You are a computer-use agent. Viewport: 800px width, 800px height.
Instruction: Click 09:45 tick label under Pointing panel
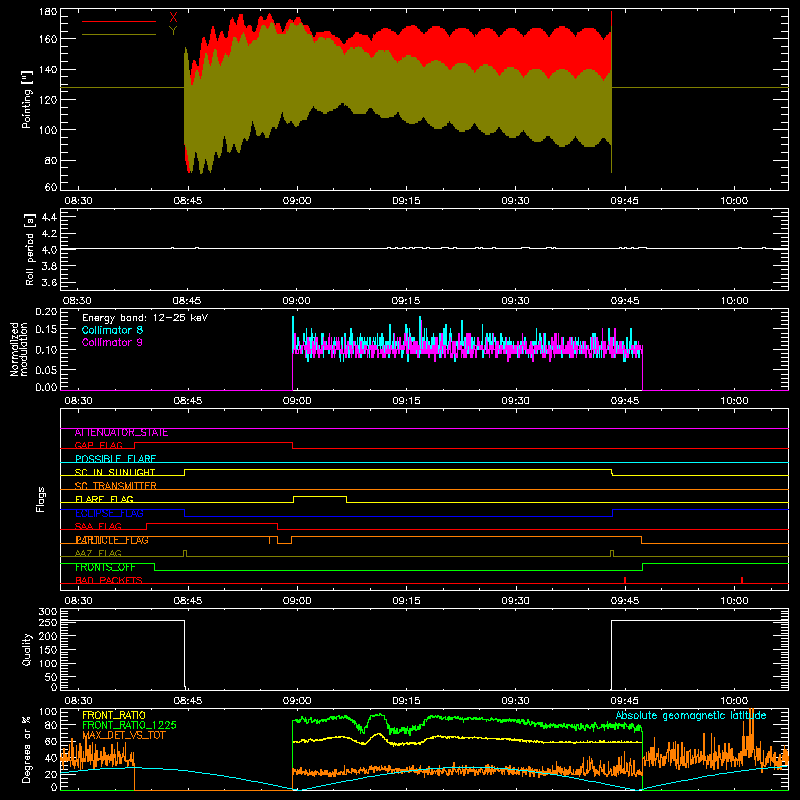pyautogui.click(x=625, y=201)
